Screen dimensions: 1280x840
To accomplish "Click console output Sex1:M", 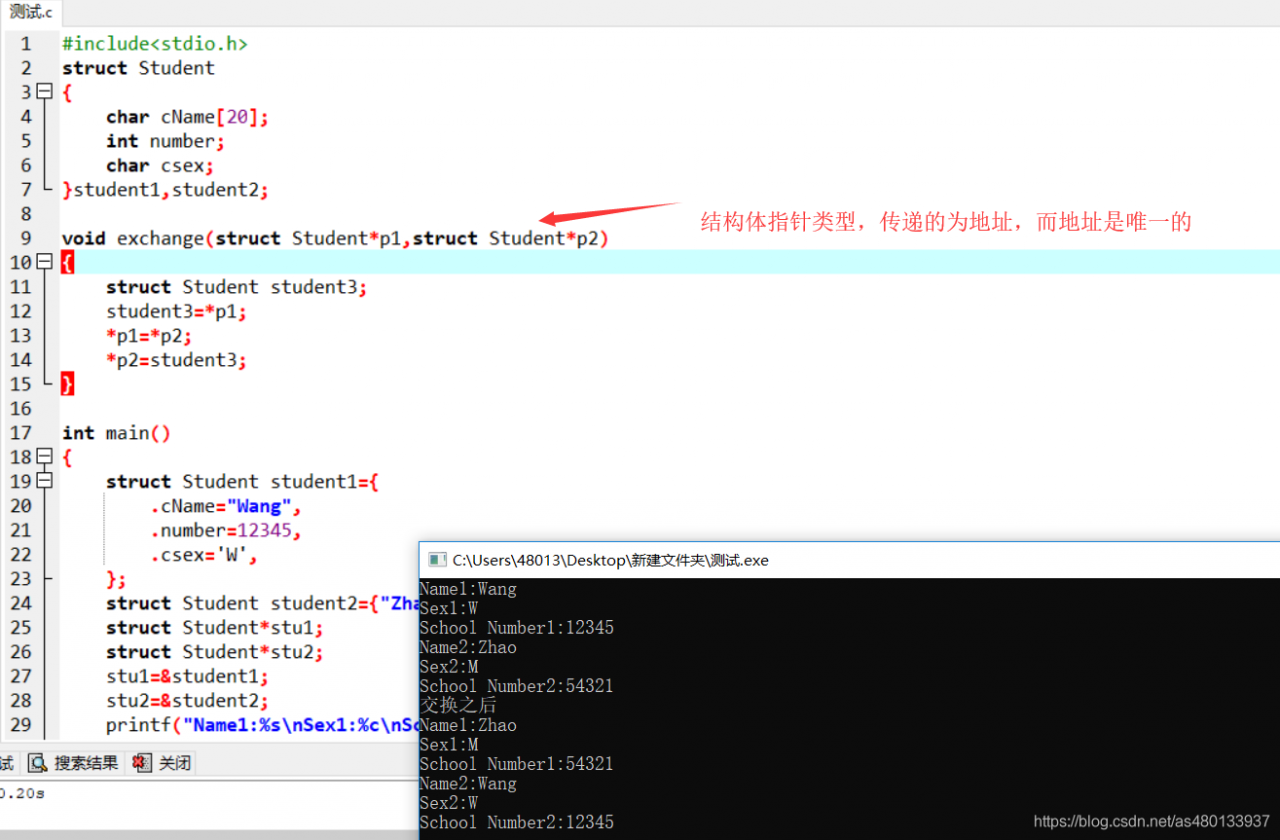I will pos(449,745).
